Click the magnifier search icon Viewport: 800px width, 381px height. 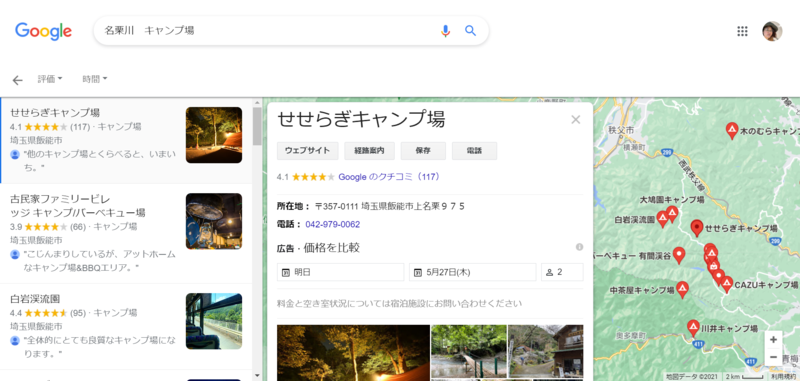(470, 31)
